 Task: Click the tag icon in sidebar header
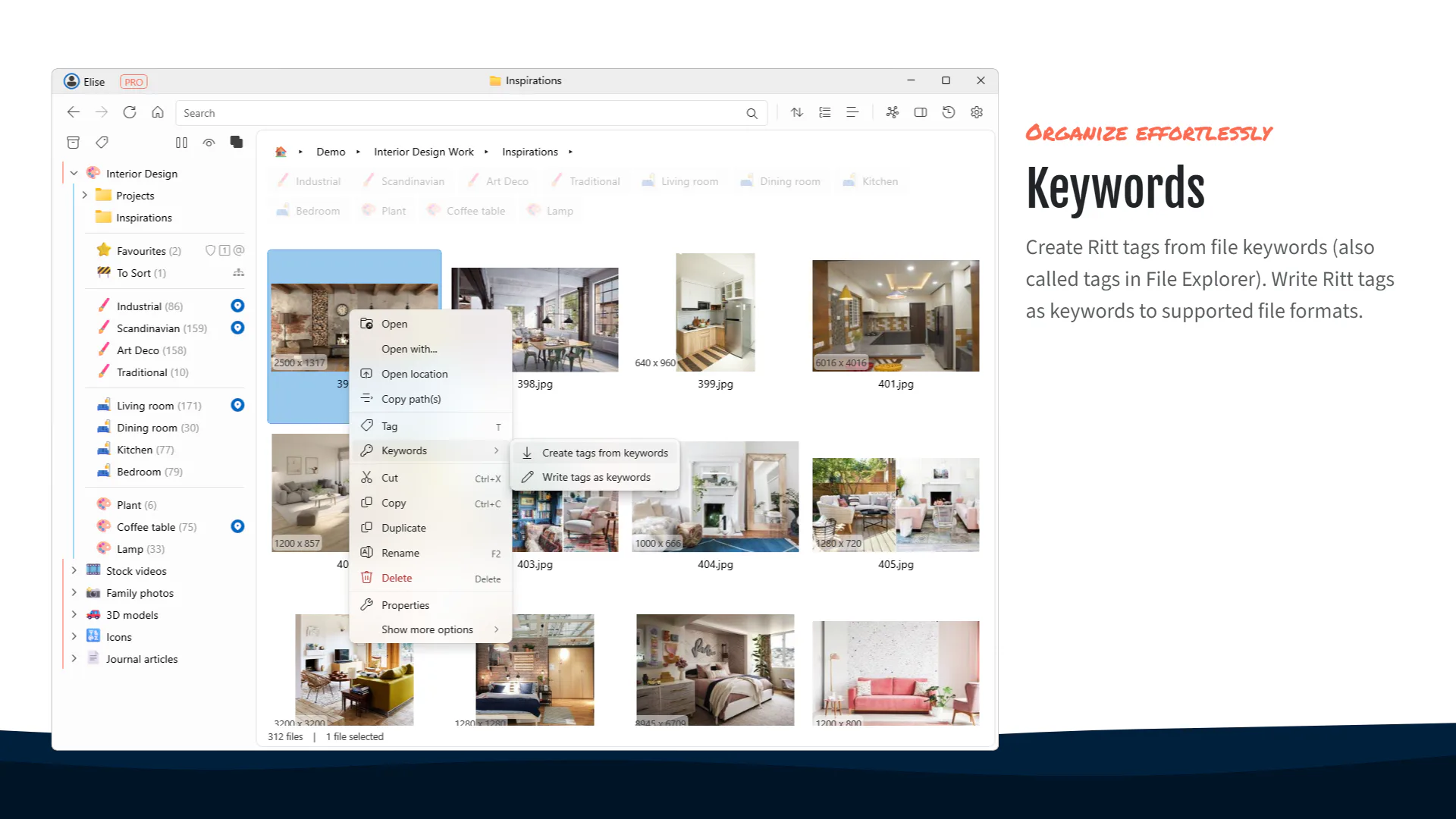click(x=102, y=142)
